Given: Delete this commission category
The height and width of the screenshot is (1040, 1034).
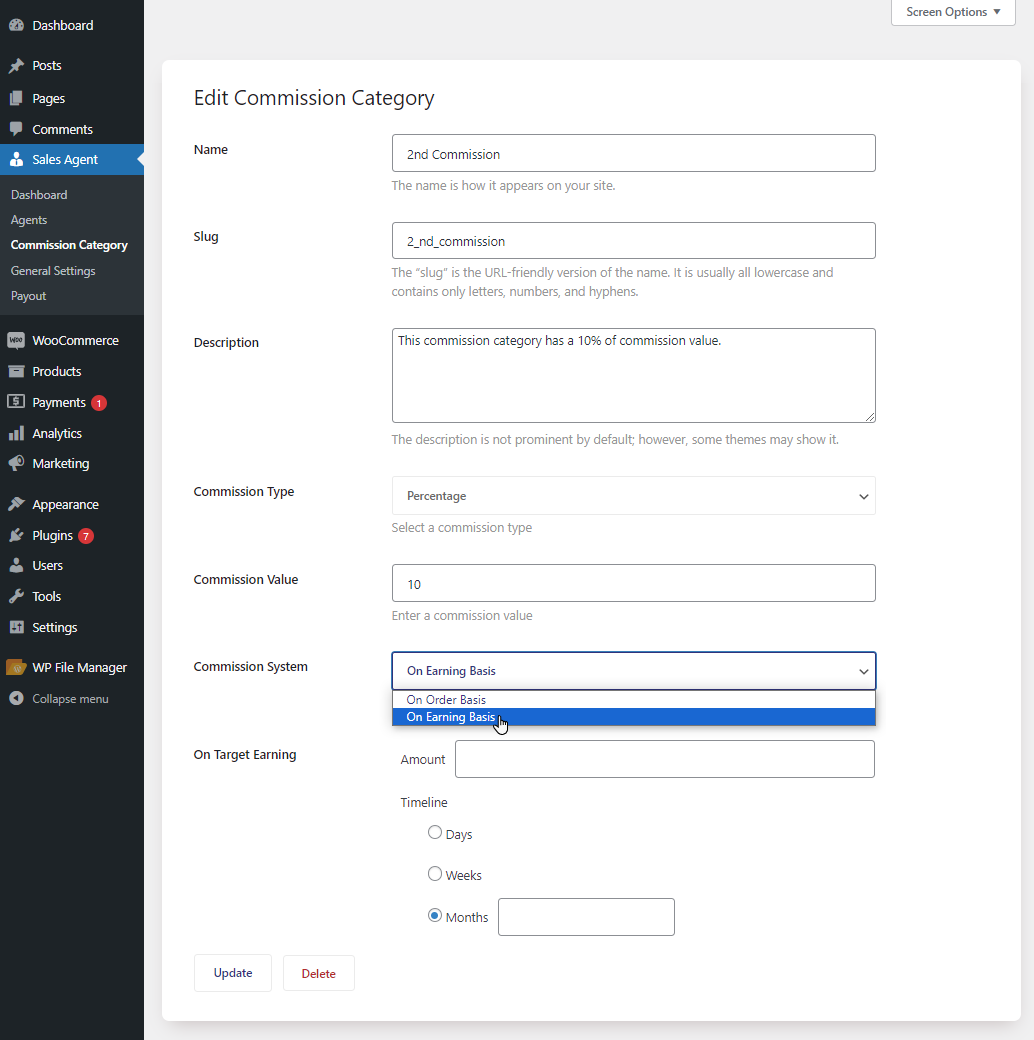Looking at the screenshot, I should coord(318,972).
